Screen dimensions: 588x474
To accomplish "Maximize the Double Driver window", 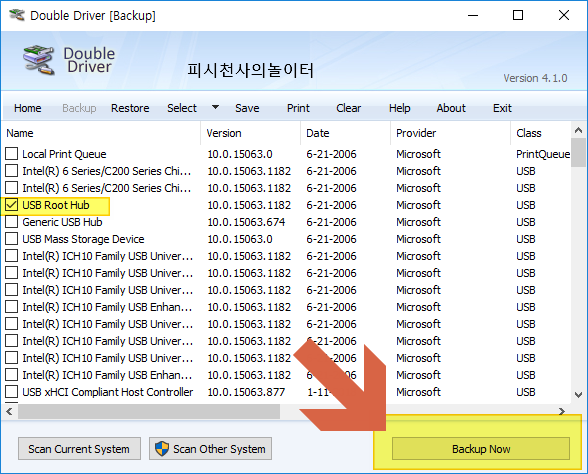I will coord(518,15).
